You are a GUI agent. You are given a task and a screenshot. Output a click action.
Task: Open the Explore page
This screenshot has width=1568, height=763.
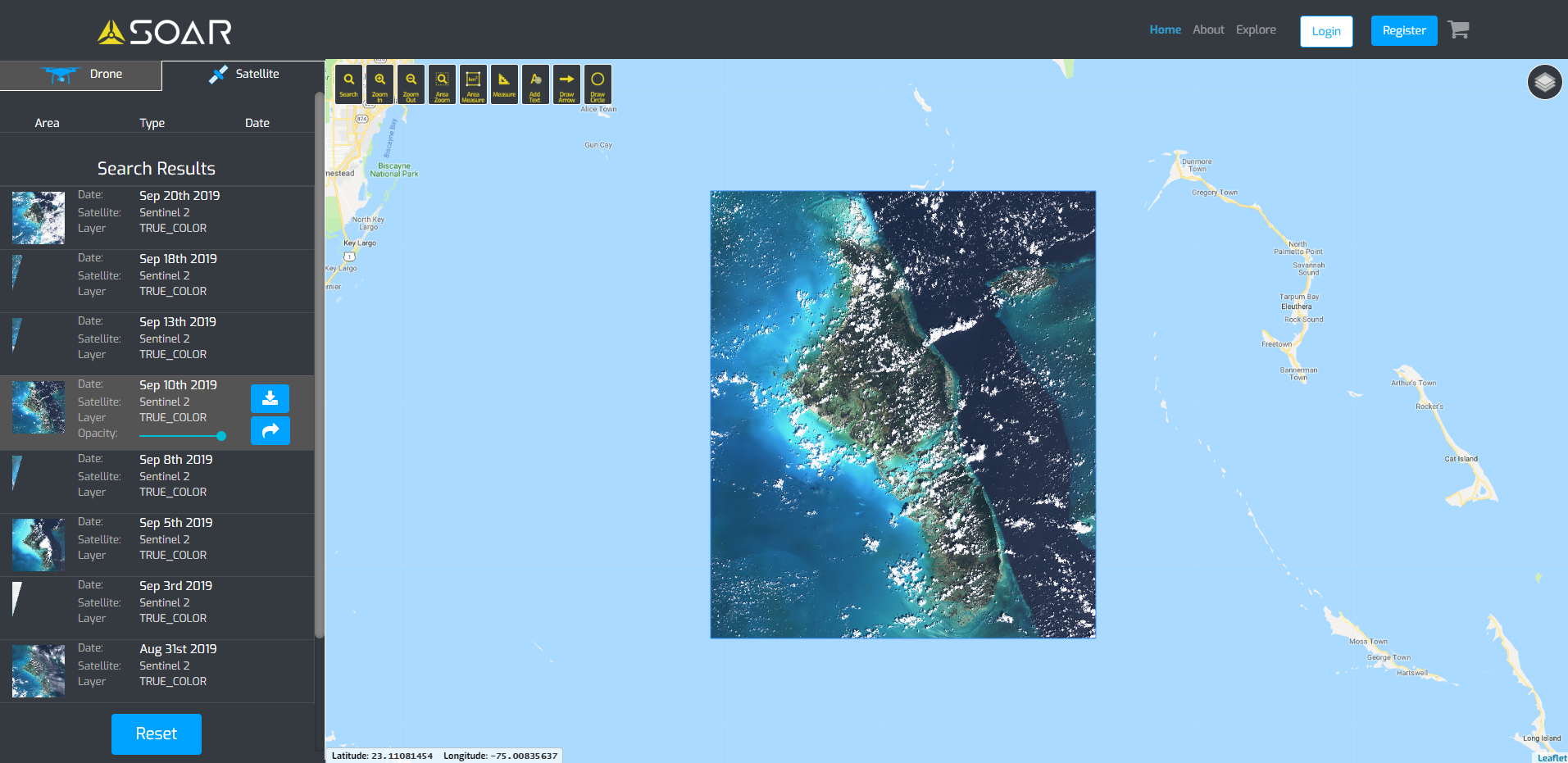click(1256, 30)
